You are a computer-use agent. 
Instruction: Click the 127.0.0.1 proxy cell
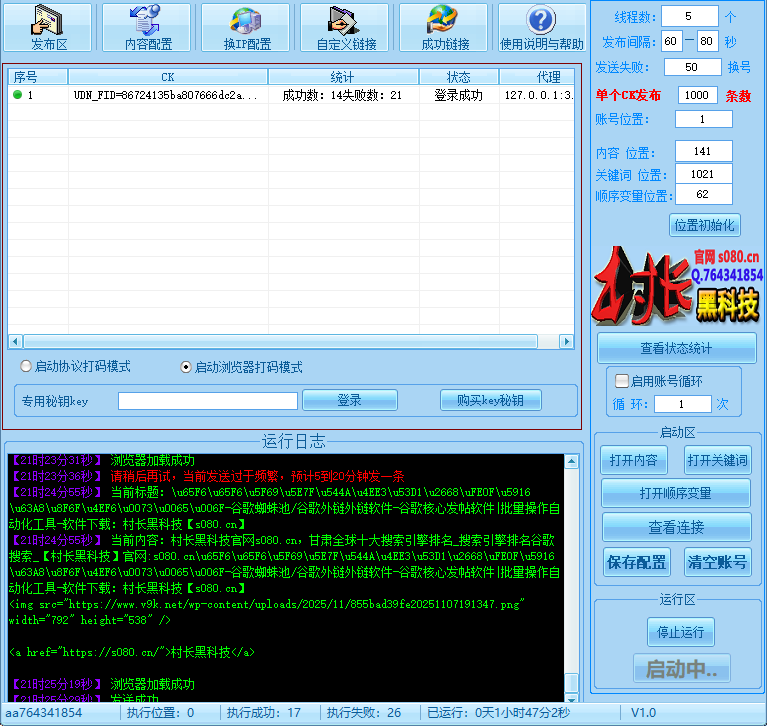coord(538,95)
